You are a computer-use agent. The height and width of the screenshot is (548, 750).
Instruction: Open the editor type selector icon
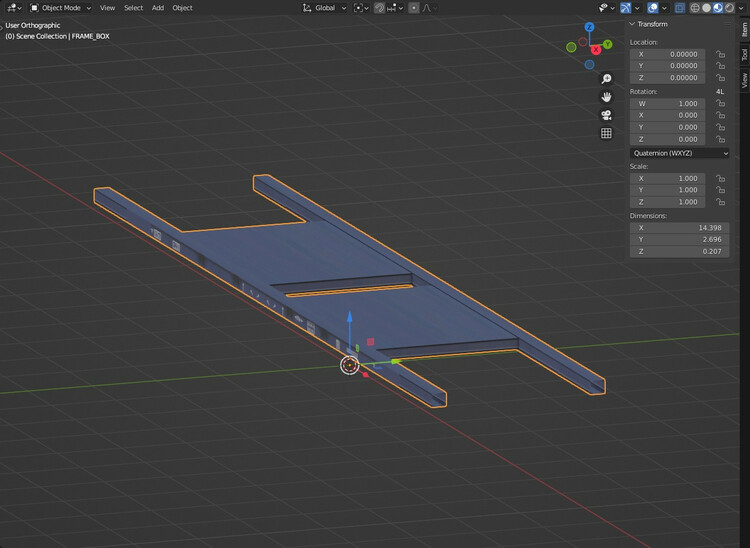click(14, 8)
